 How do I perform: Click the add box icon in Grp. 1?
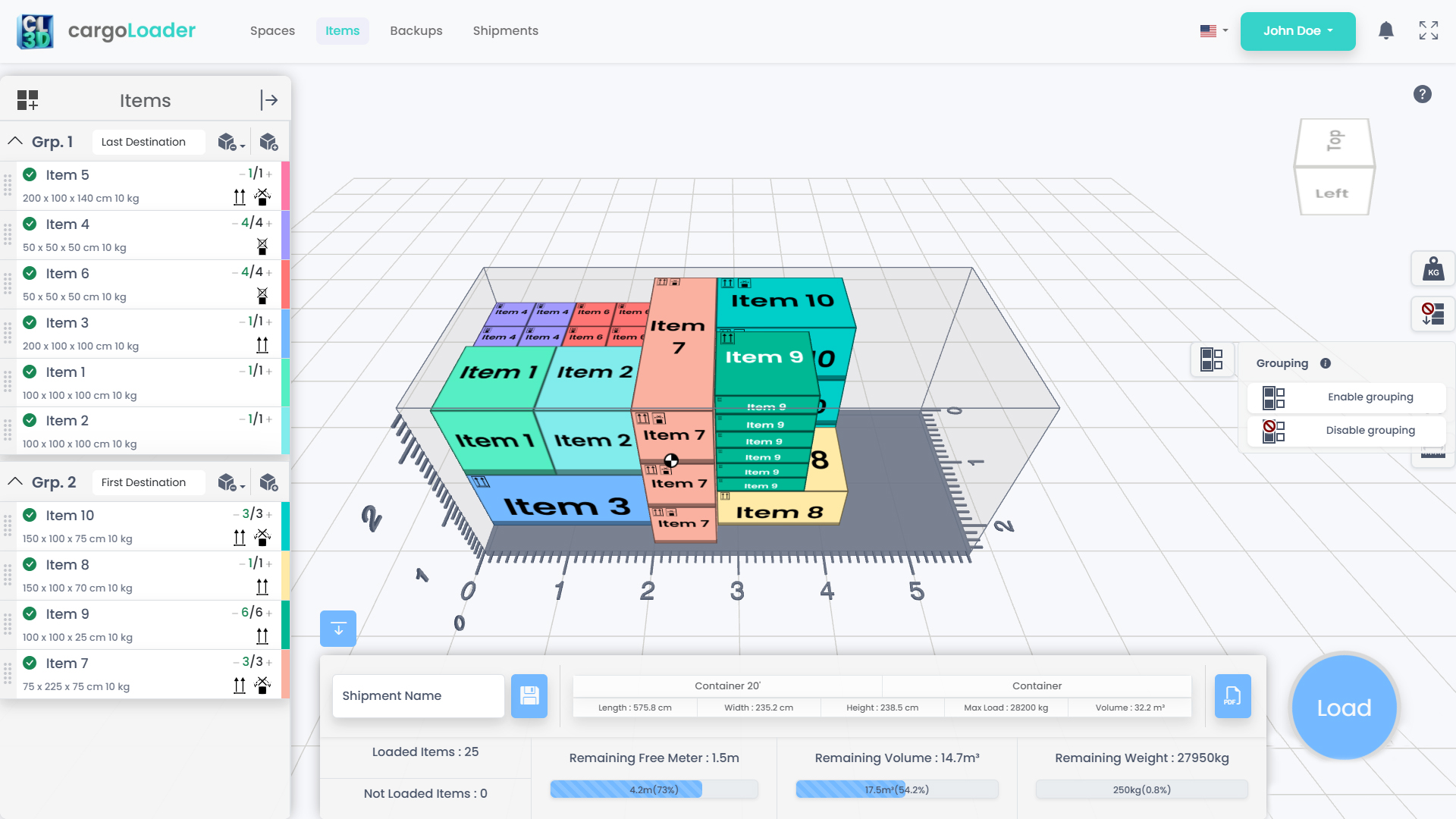[x=268, y=142]
